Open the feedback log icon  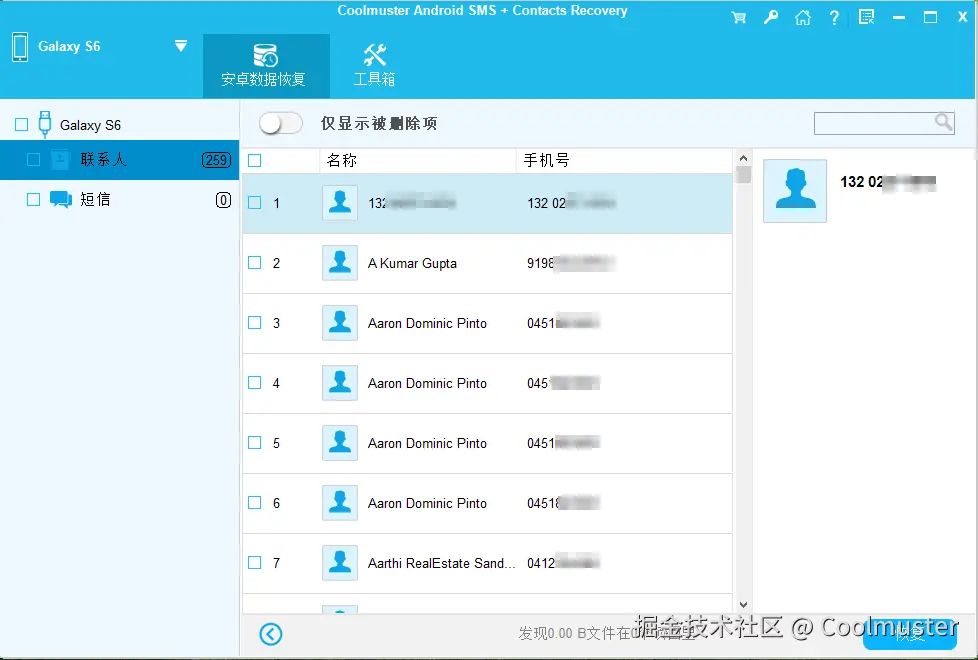click(x=866, y=17)
